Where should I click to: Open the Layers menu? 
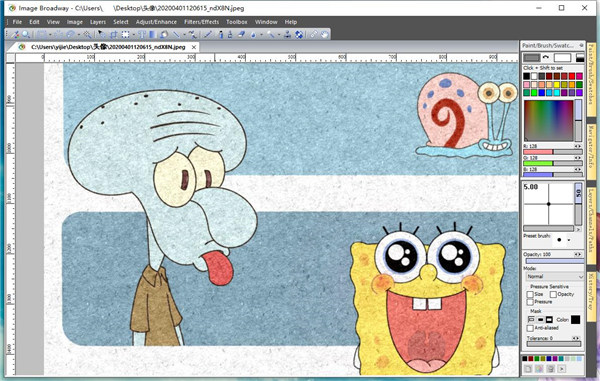click(98, 22)
